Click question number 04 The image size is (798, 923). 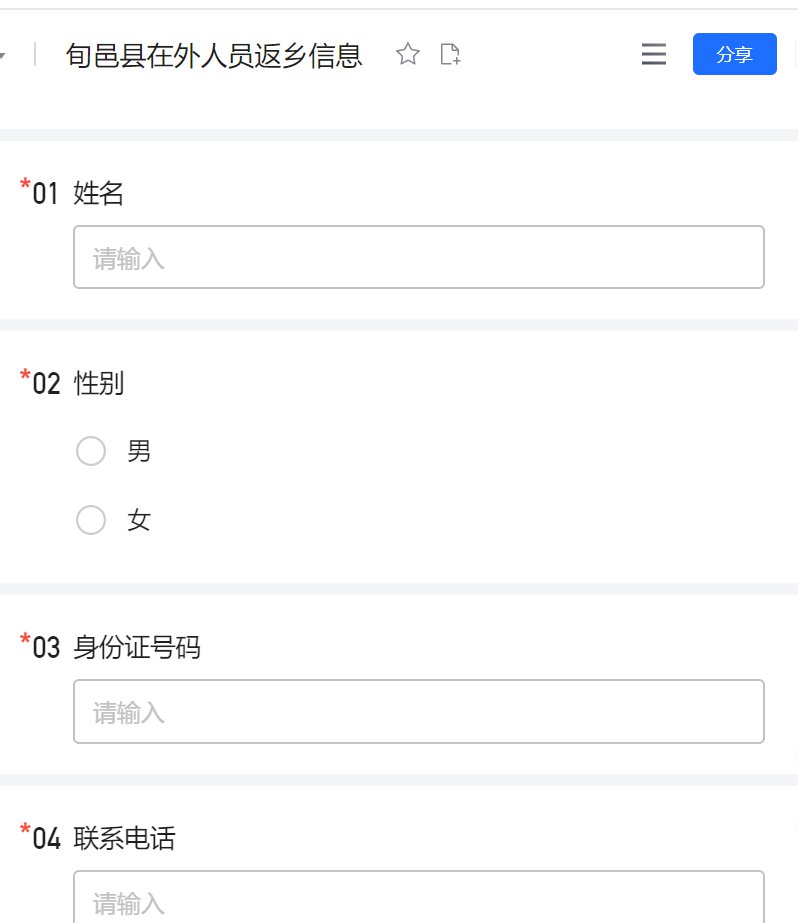click(x=46, y=838)
